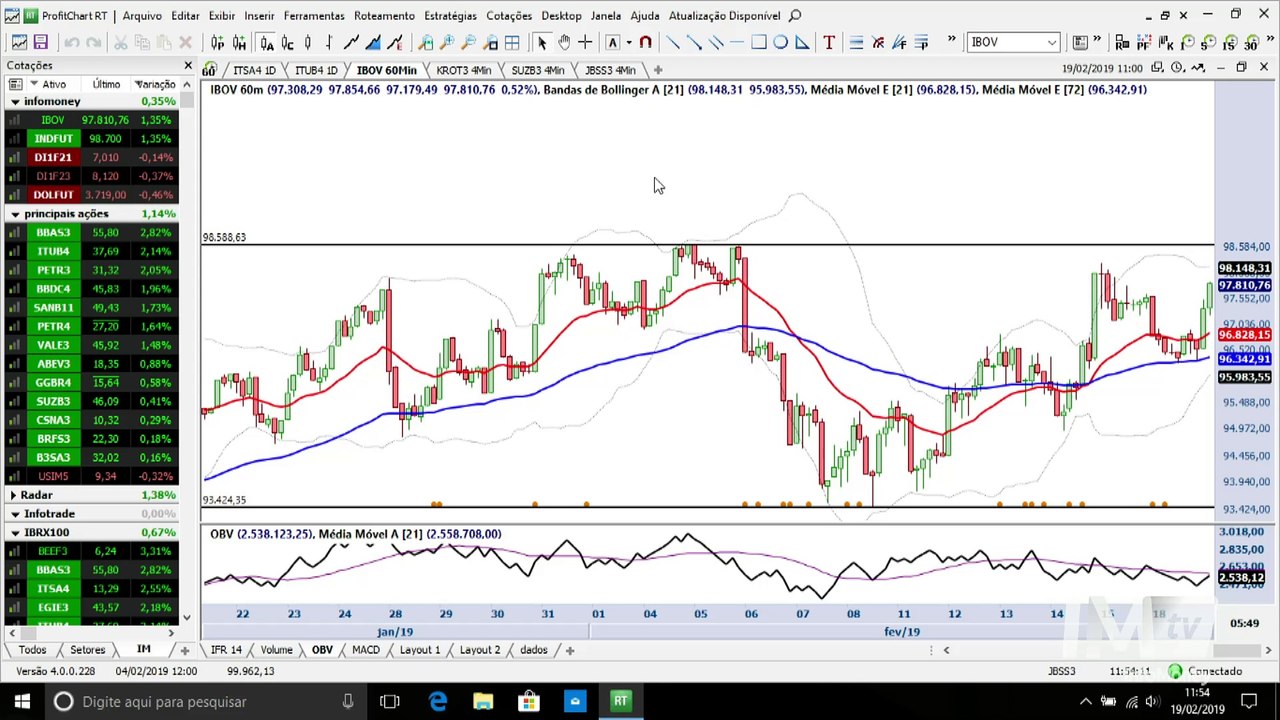Click the tile windows grid icon

tap(512, 42)
